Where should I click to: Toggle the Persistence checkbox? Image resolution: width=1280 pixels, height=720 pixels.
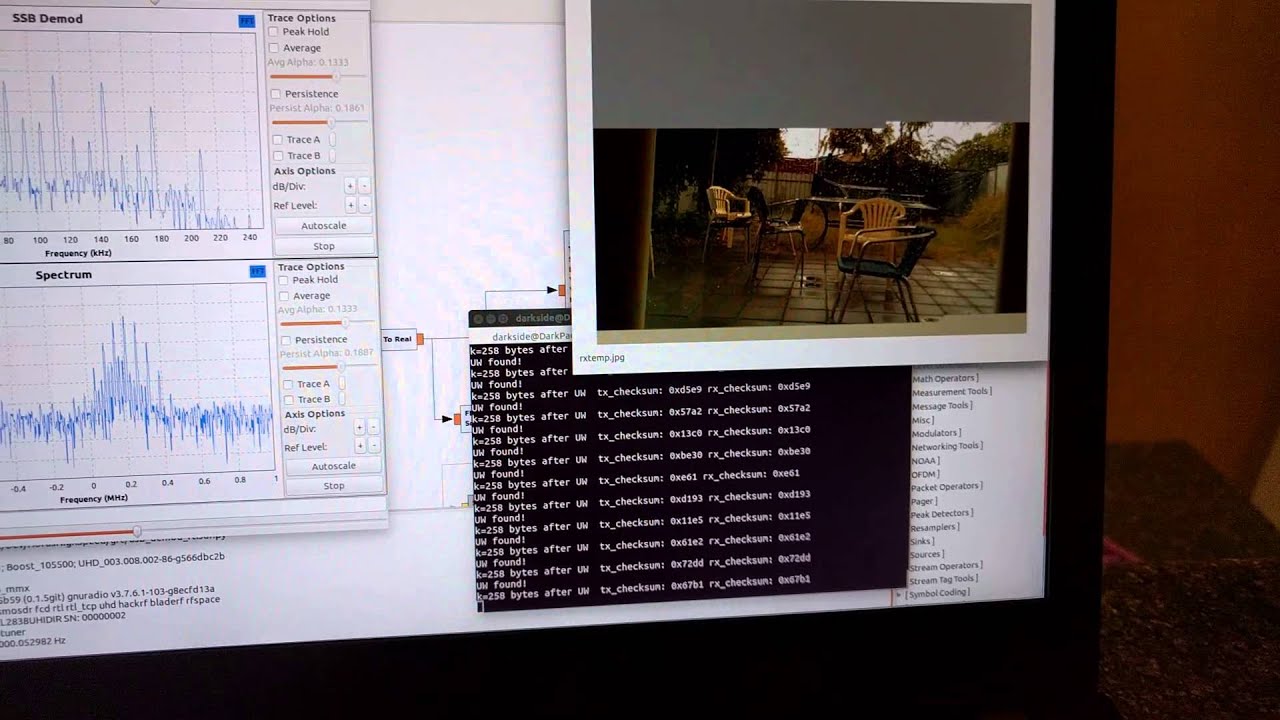(x=275, y=93)
